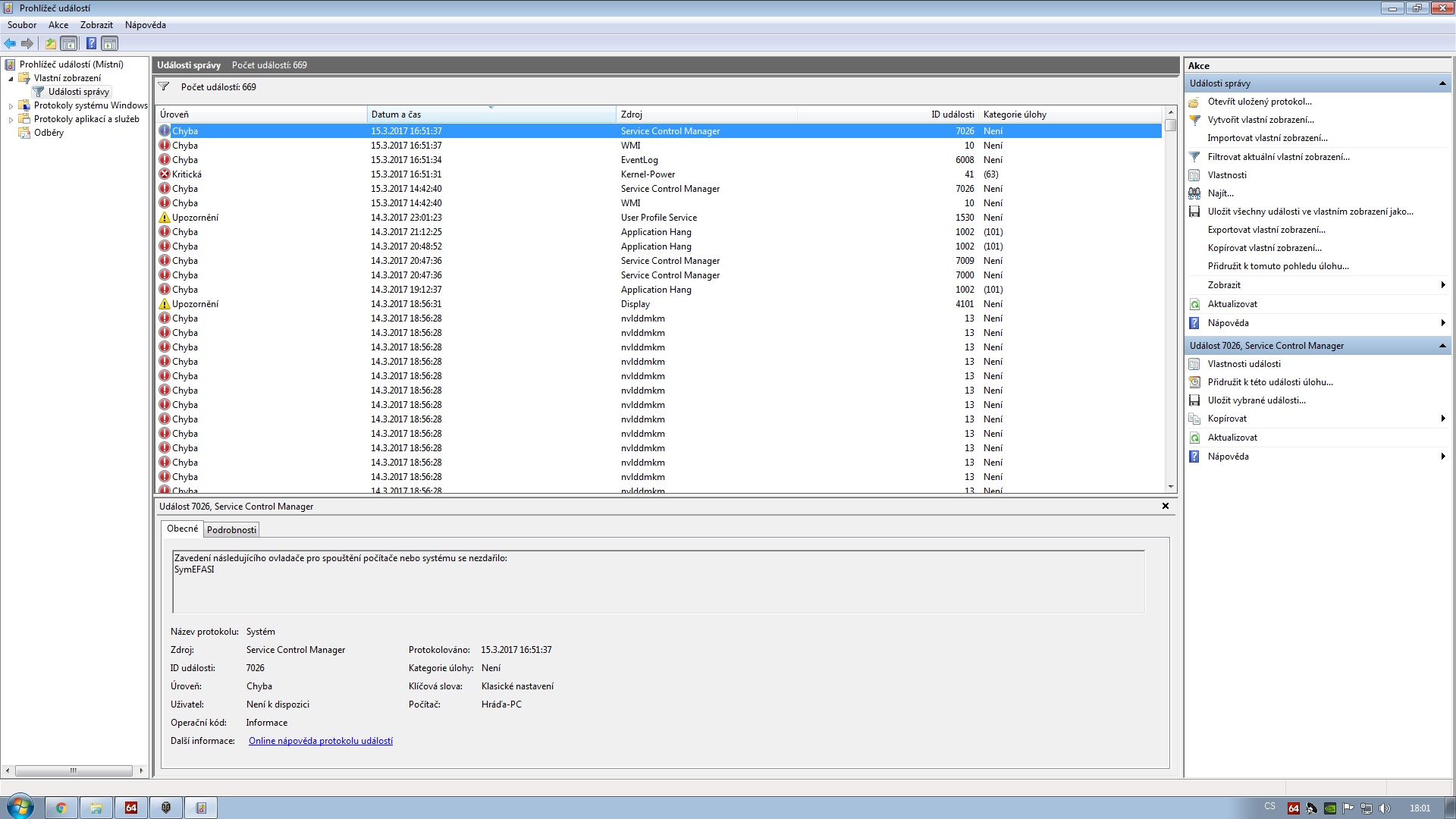The height and width of the screenshot is (819, 1456).
Task: Click the event list scroll down arrow
Action: (x=1171, y=487)
